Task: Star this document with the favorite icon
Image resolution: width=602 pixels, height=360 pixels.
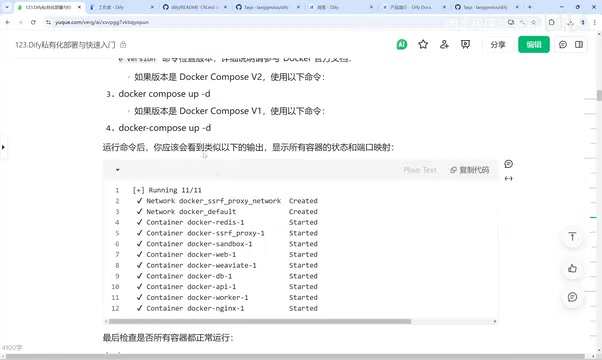Action: pyautogui.click(x=423, y=45)
